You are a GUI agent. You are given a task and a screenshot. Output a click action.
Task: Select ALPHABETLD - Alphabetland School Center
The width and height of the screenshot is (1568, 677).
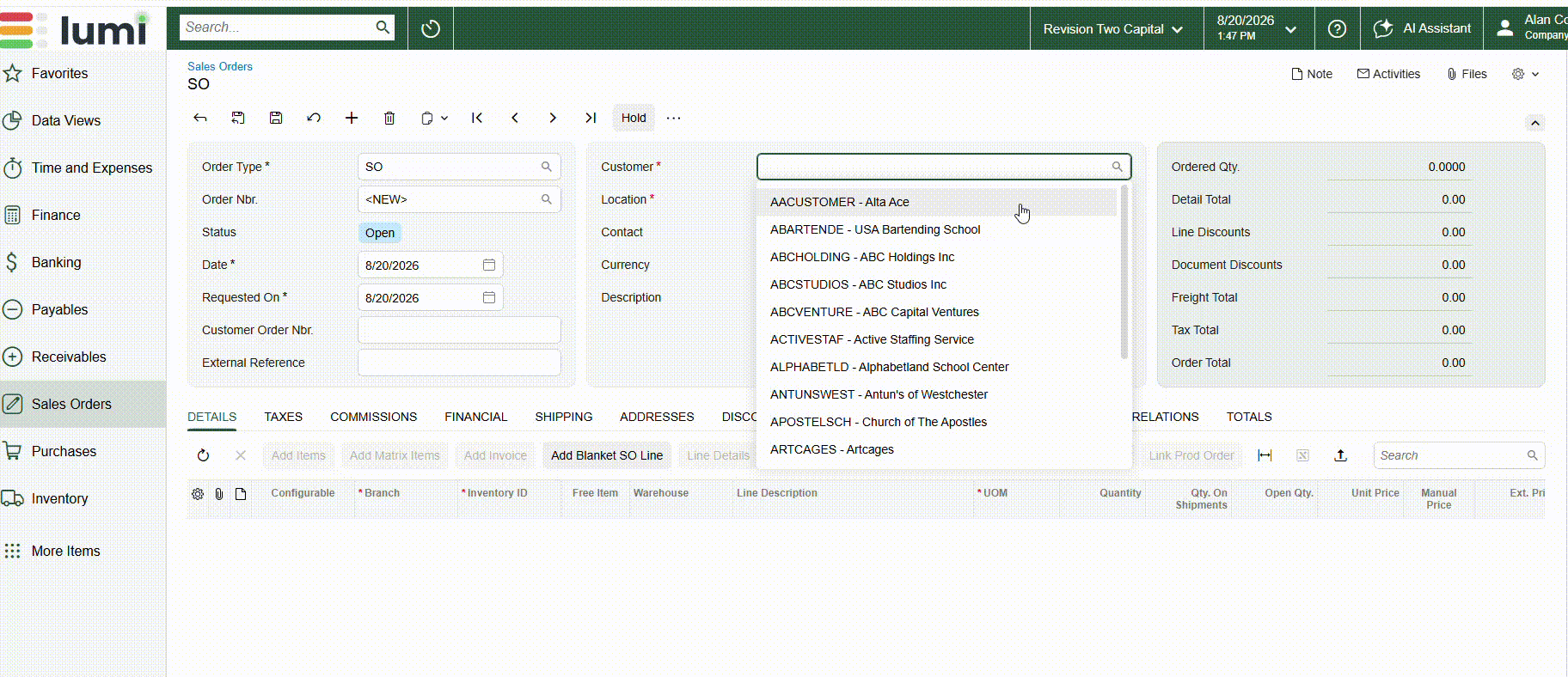pos(936,367)
